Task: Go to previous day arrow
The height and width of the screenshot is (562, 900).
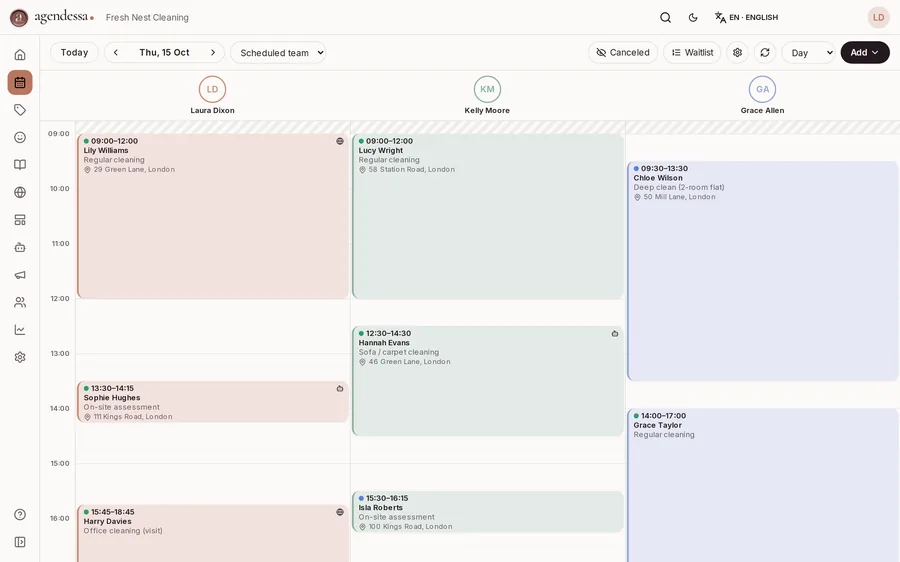Action: (115, 52)
